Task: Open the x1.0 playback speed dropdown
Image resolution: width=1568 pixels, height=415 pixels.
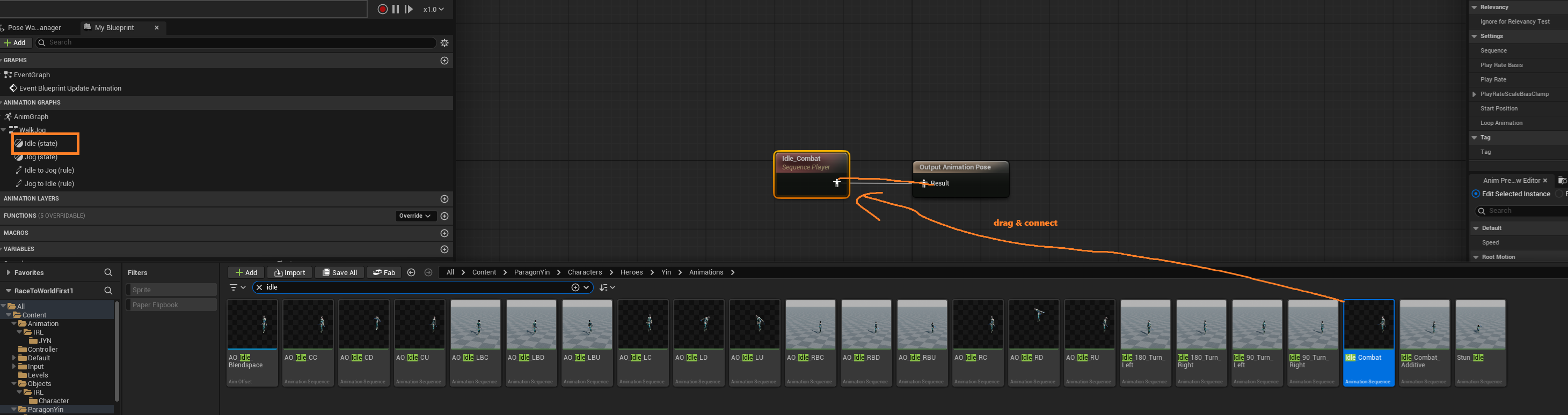Action: tap(433, 9)
